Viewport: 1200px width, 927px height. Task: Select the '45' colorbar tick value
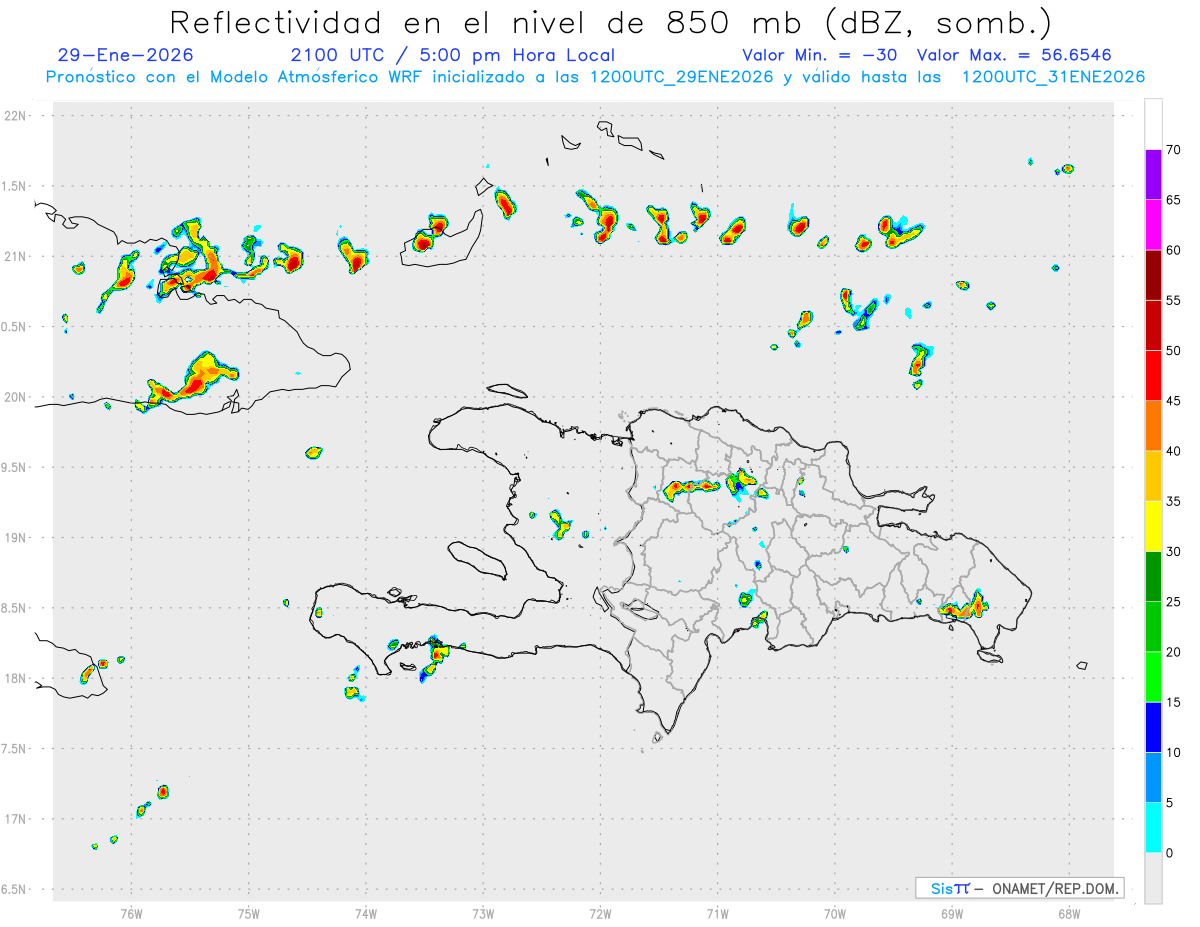tap(1174, 401)
